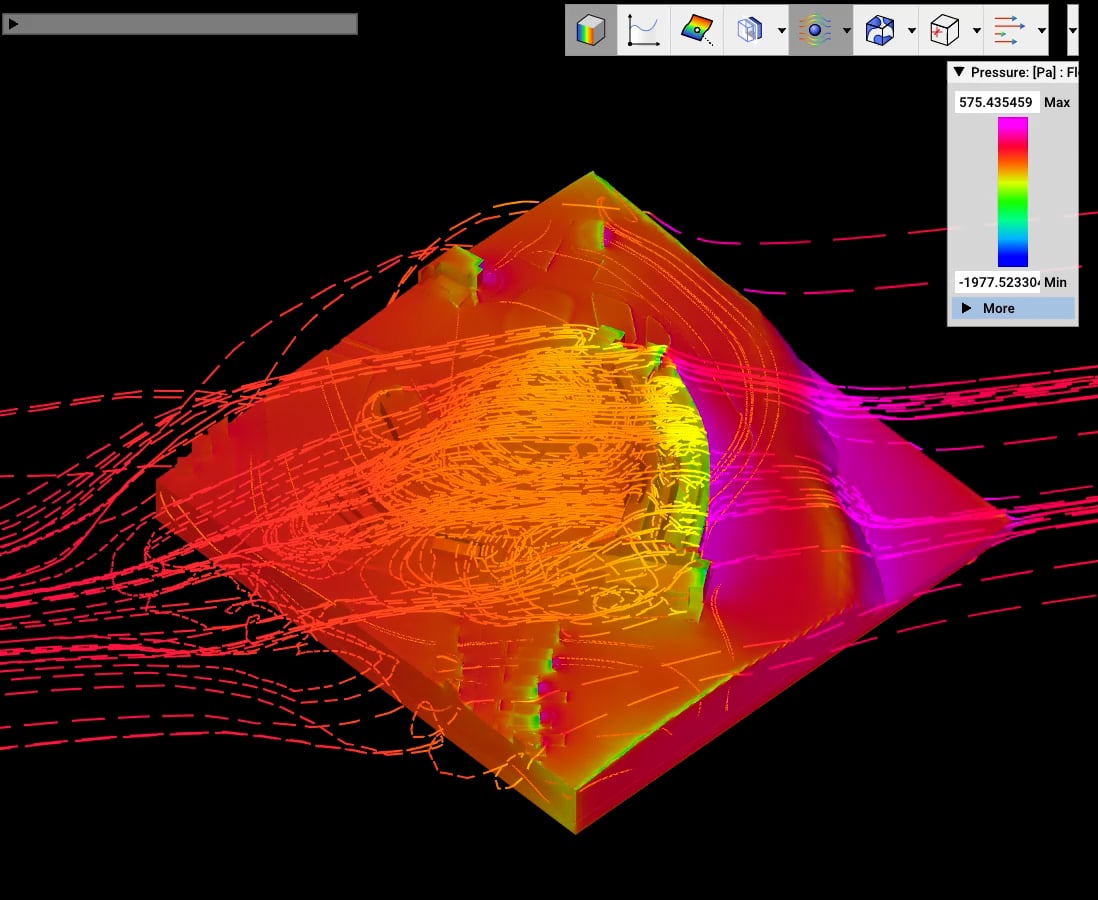Select the blue isosurface cube icon

pyautogui.click(x=879, y=30)
